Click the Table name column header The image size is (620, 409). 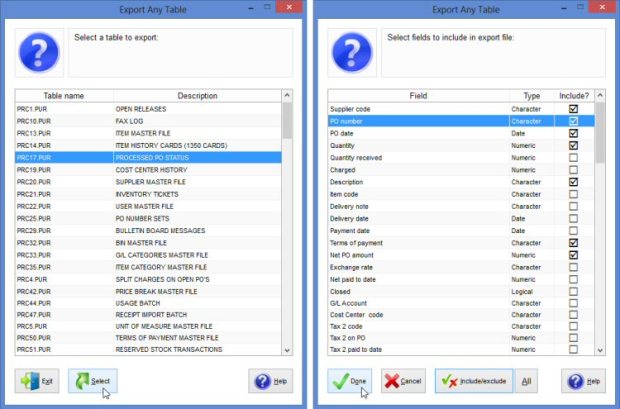pyautogui.click(x=64, y=96)
